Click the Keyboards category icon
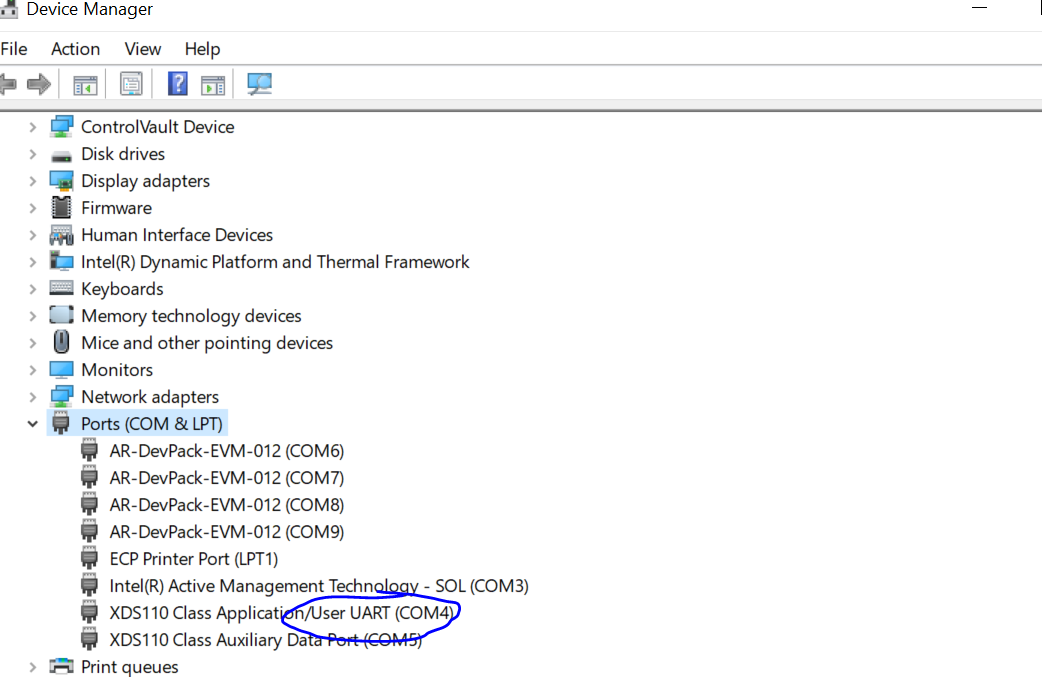 coord(61,288)
